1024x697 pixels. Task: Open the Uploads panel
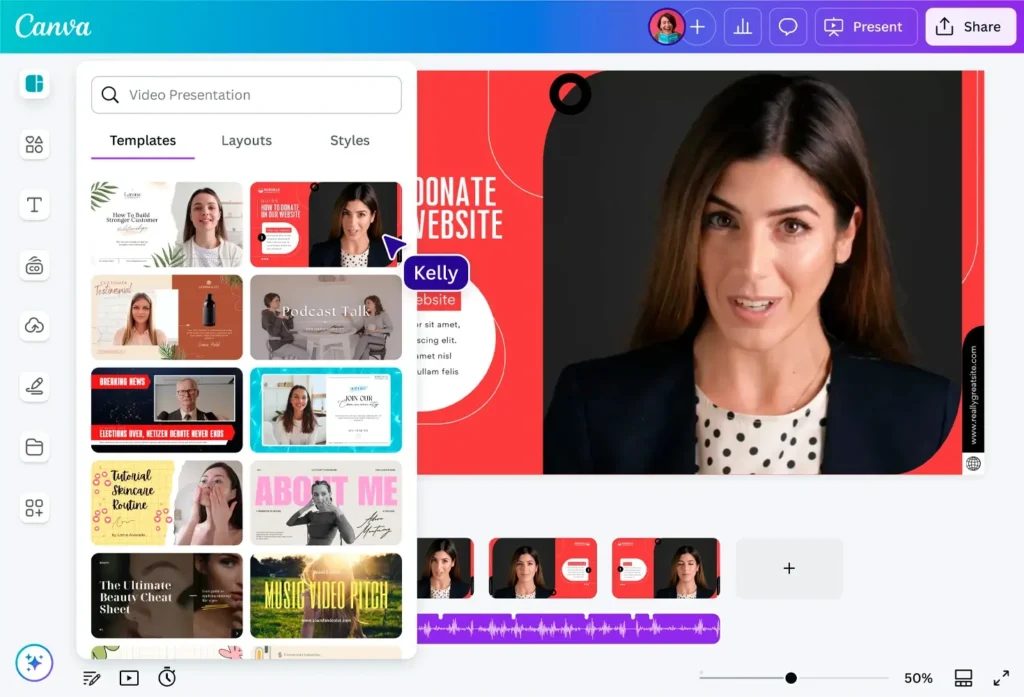coord(34,325)
